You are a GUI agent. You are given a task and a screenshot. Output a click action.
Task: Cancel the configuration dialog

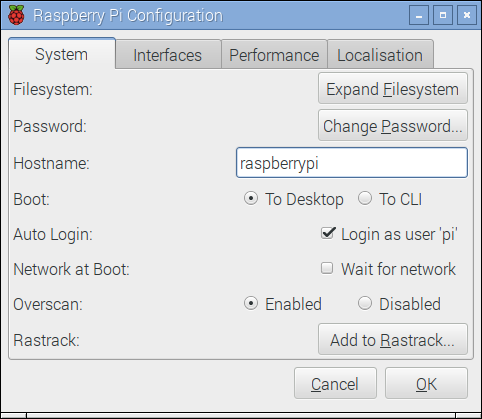point(335,383)
